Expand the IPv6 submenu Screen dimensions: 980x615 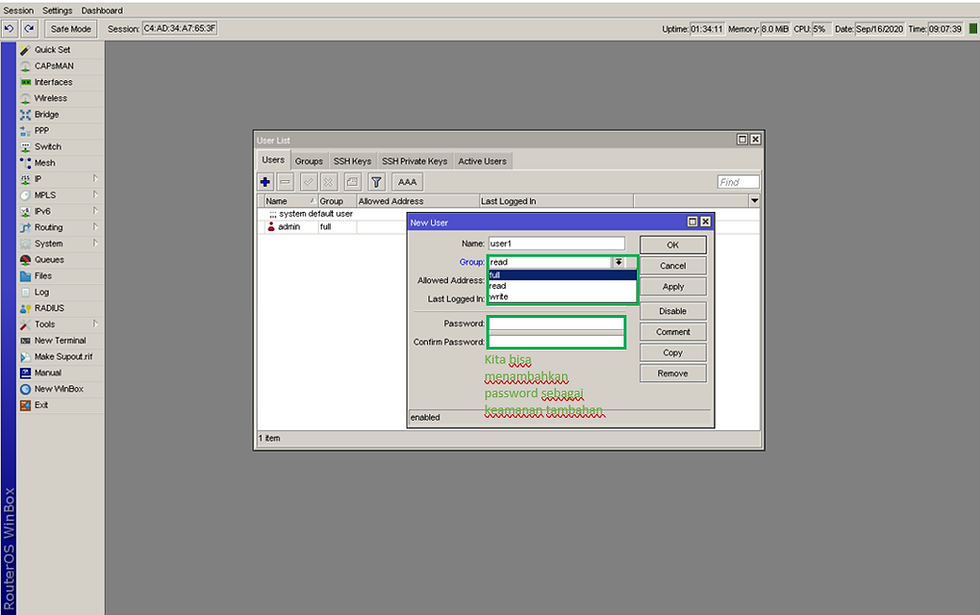tap(60, 212)
